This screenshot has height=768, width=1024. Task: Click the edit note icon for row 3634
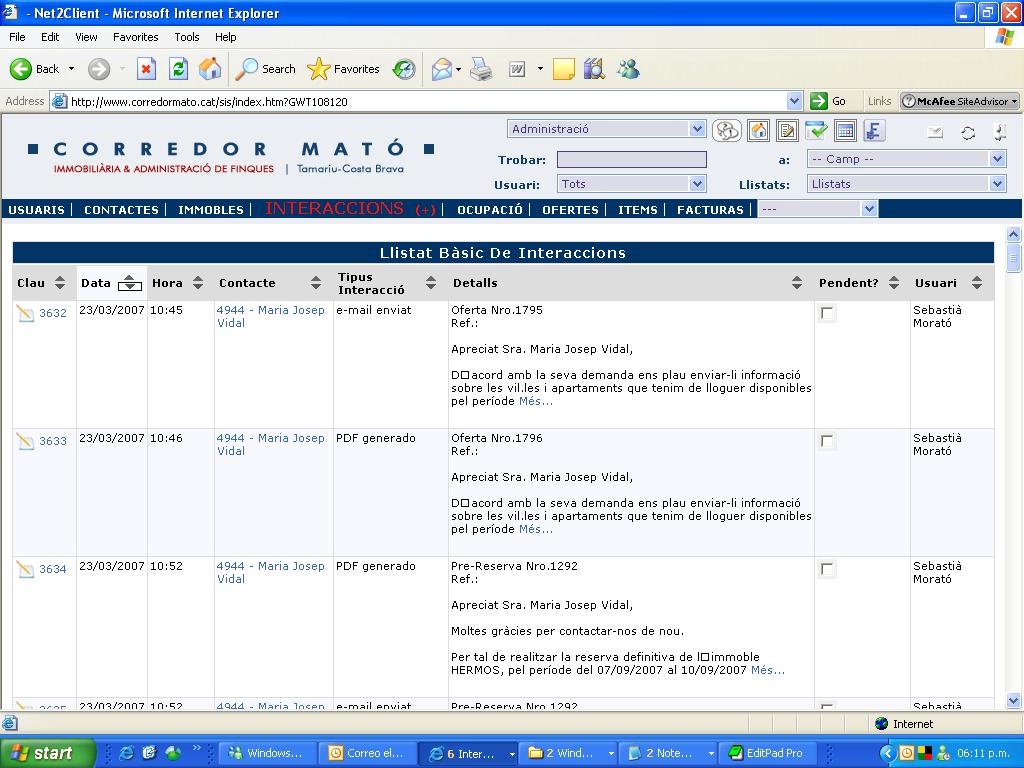click(x=25, y=569)
